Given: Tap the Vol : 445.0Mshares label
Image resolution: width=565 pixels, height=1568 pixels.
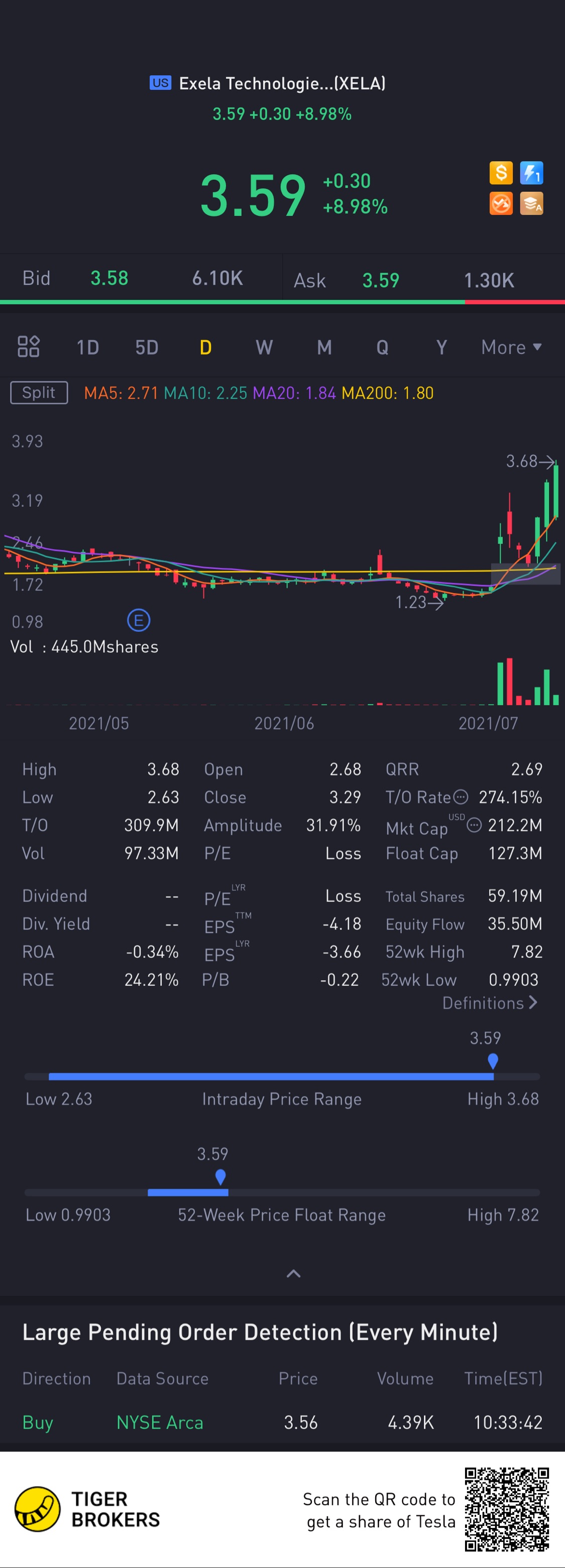Looking at the screenshot, I should click(x=84, y=646).
